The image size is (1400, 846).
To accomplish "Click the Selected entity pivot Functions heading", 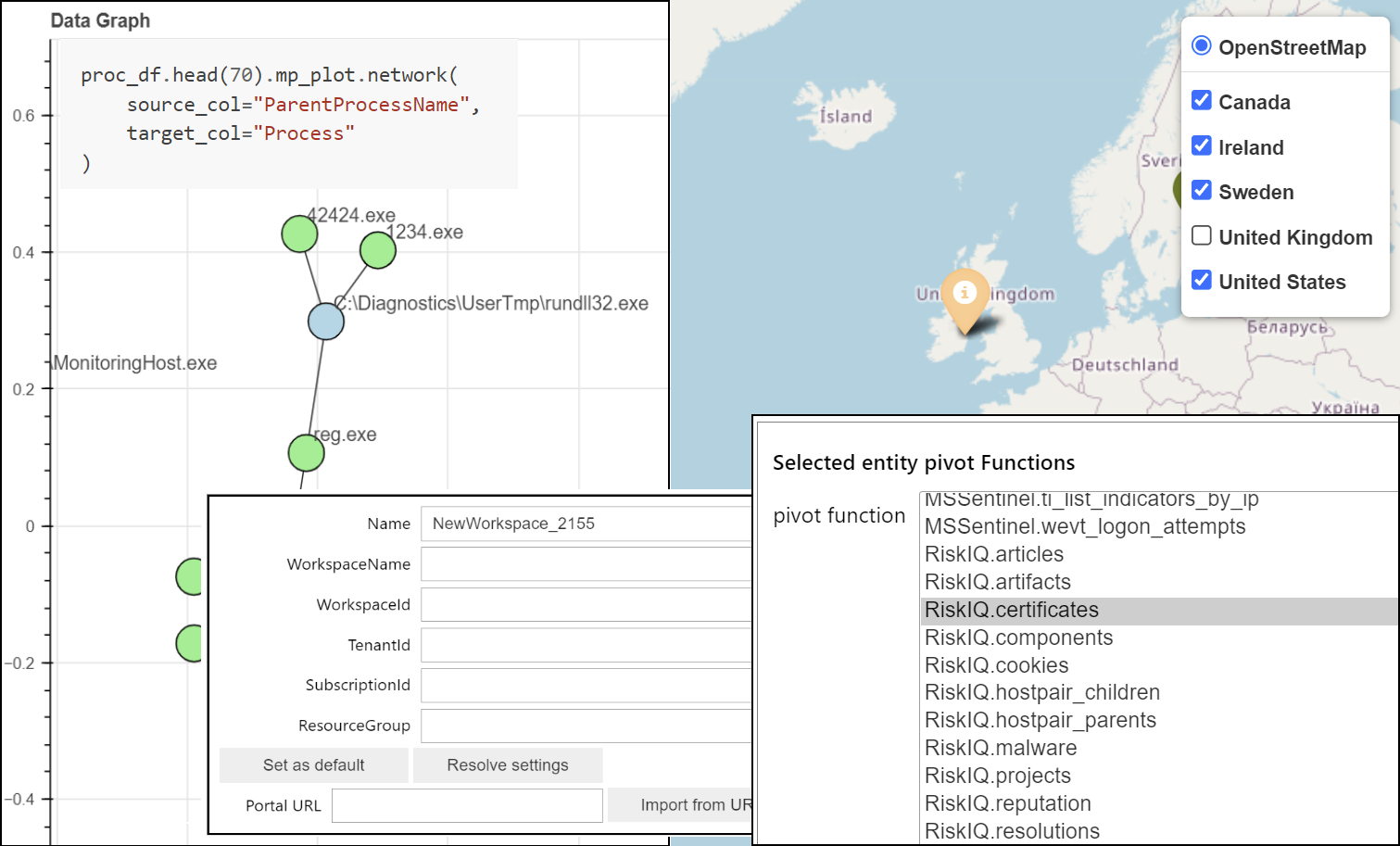I will click(924, 462).
